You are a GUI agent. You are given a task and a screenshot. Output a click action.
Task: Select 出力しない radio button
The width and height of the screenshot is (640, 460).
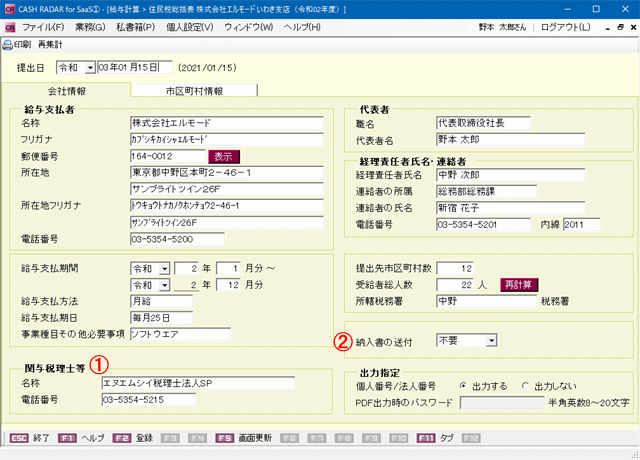coord(525,386)
